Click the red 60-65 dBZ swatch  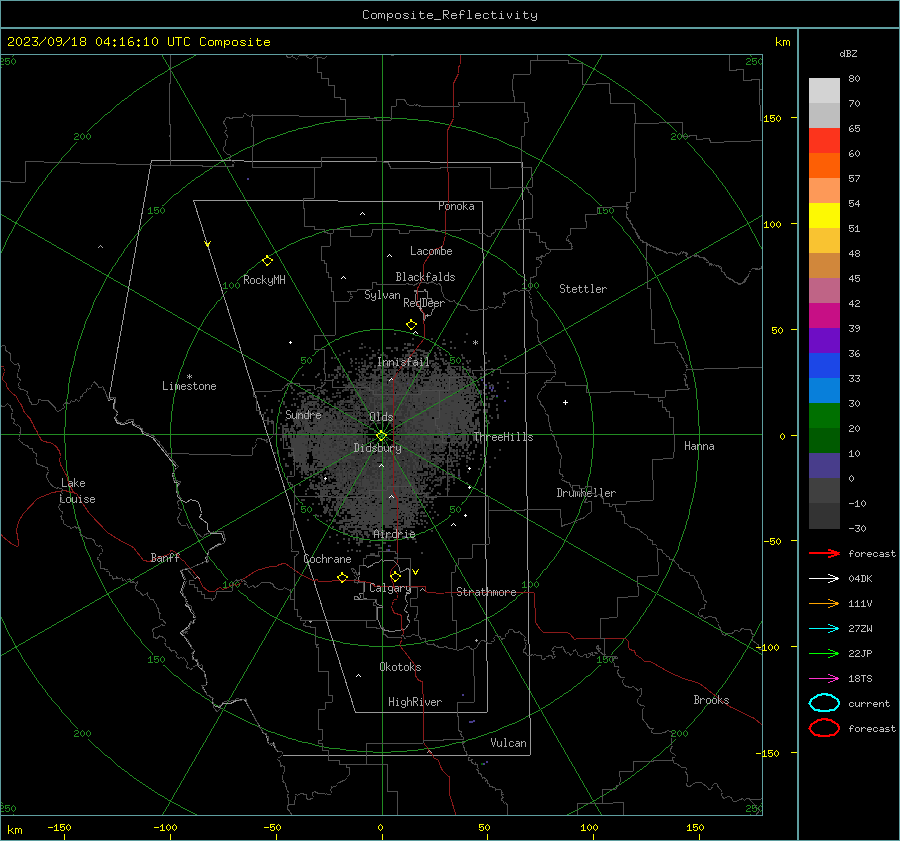click(x=824, y=140)
